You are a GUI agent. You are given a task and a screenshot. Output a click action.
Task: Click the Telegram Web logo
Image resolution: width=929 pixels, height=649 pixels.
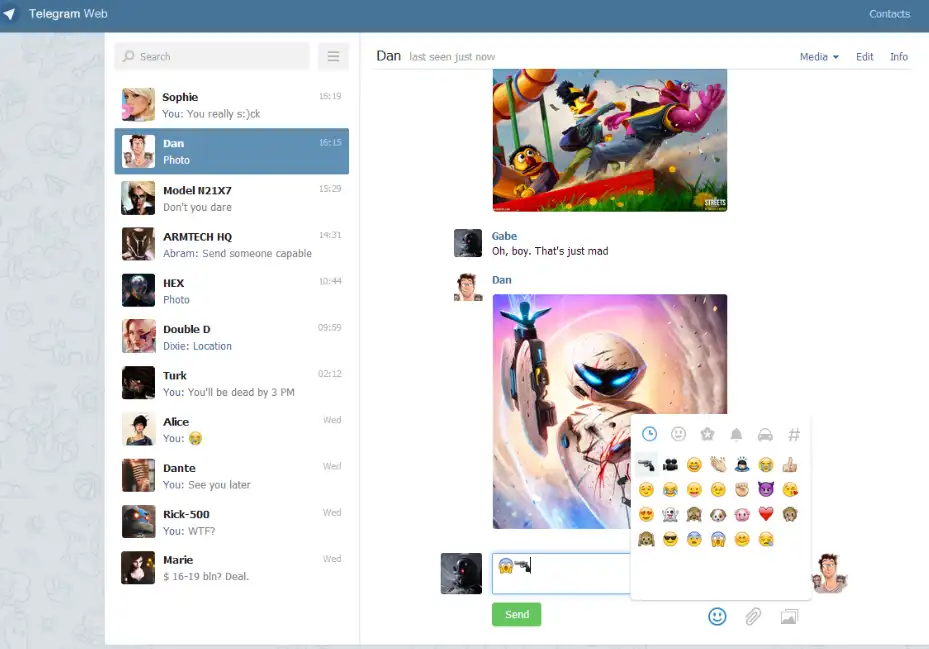(55, 14)
